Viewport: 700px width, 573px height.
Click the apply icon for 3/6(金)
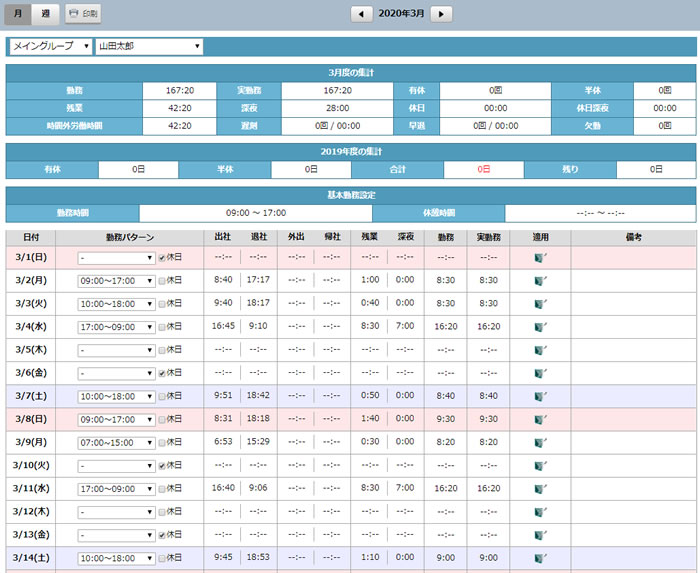point(540,373)
